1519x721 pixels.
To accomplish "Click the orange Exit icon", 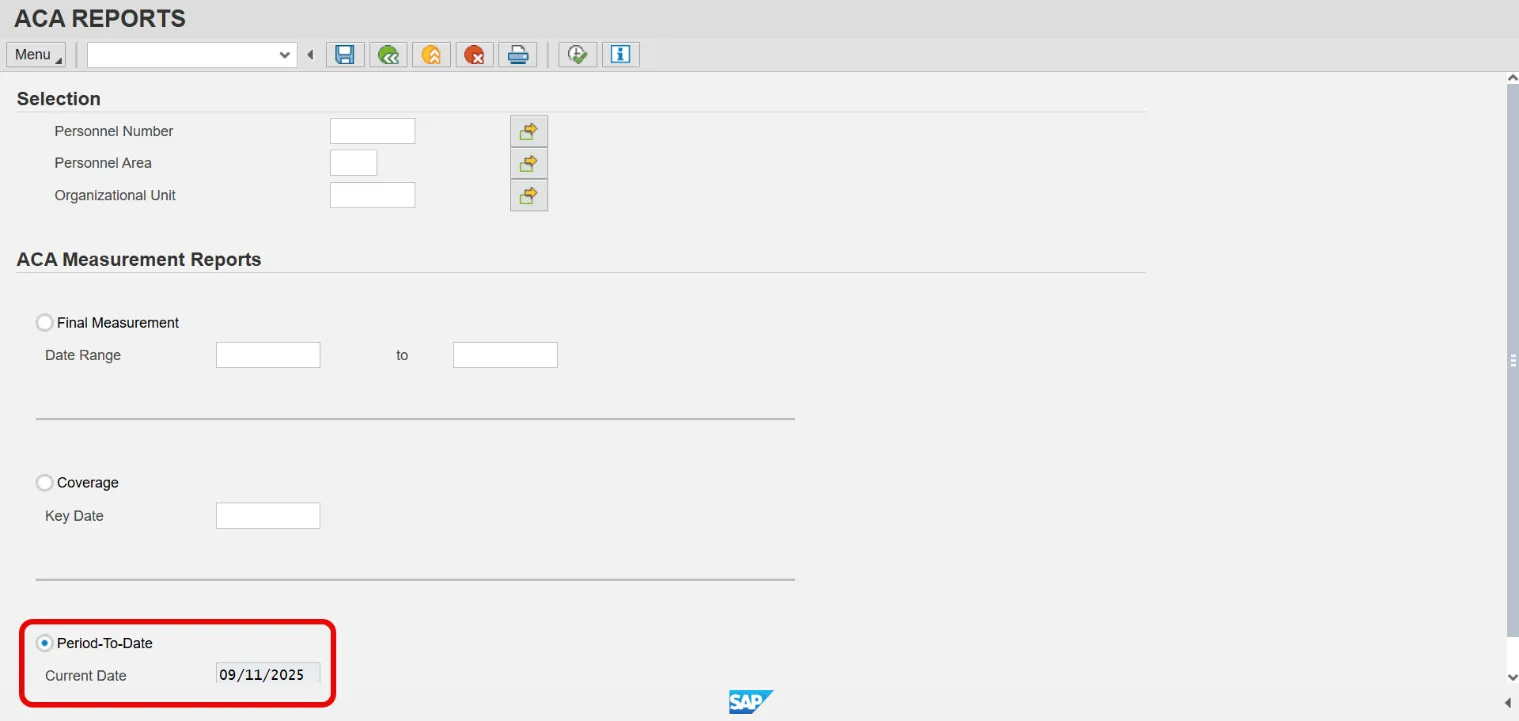I will (x=431, y=55).
